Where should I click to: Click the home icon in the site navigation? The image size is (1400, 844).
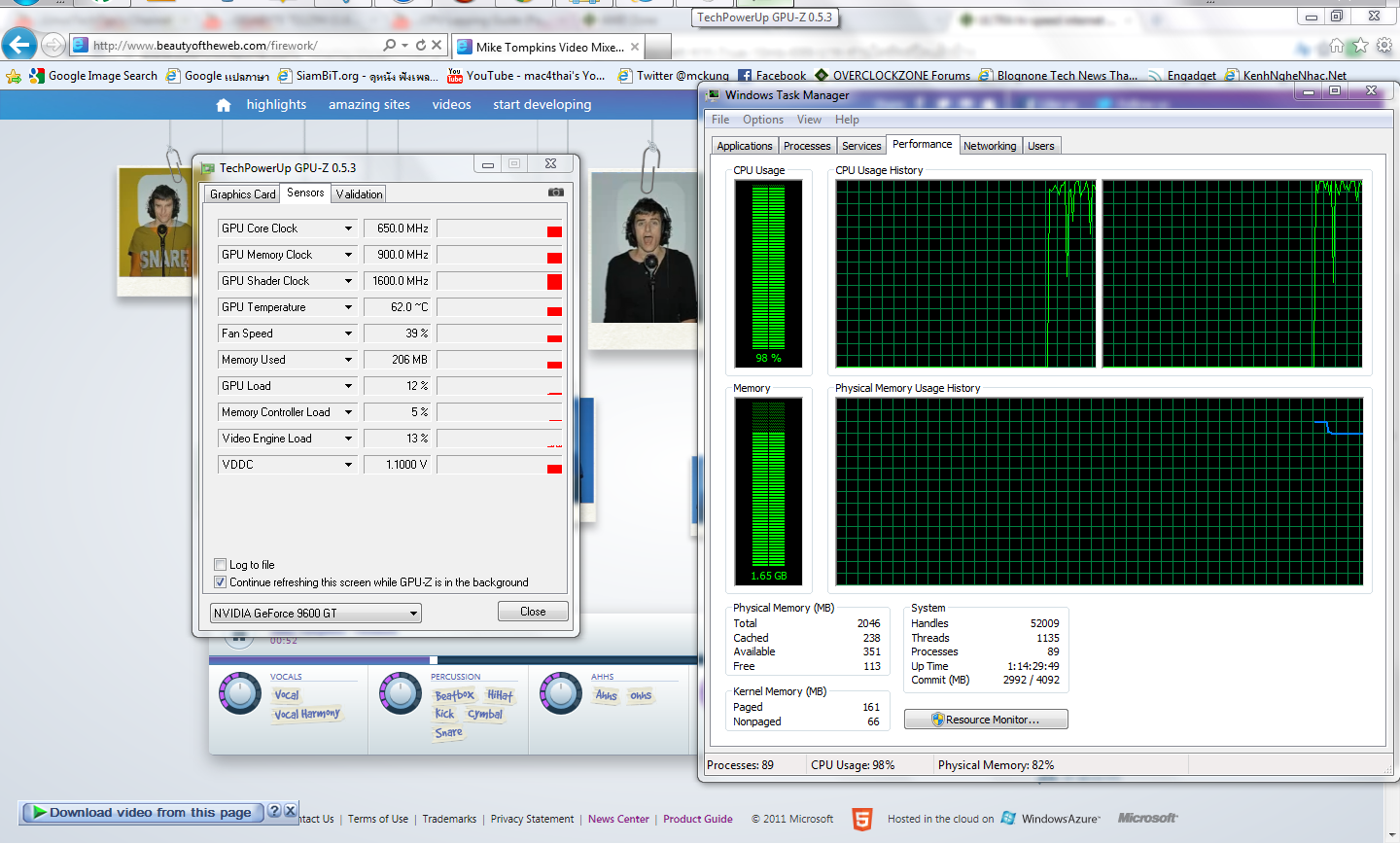pos(224,105)
